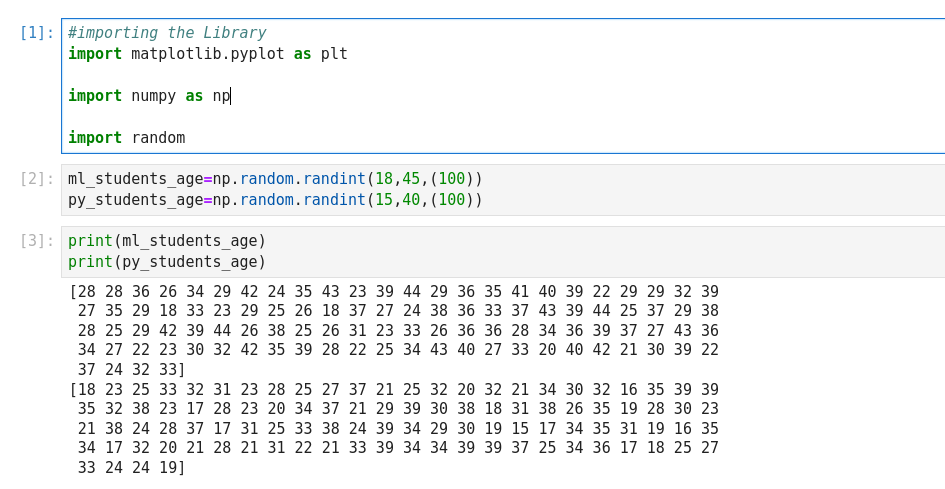Viewport: 945px width, 489px height.
Task: Click the blank line above 'import random'
Action: coord(300,117)
